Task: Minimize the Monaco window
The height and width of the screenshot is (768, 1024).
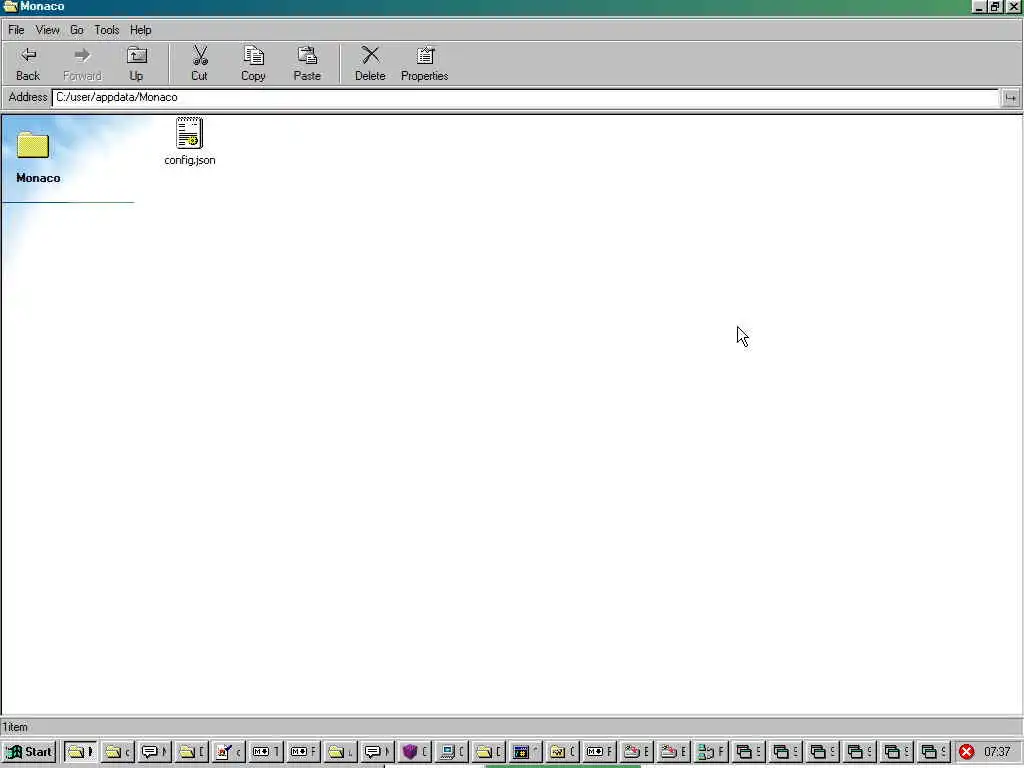Action: tap(978, 7)
